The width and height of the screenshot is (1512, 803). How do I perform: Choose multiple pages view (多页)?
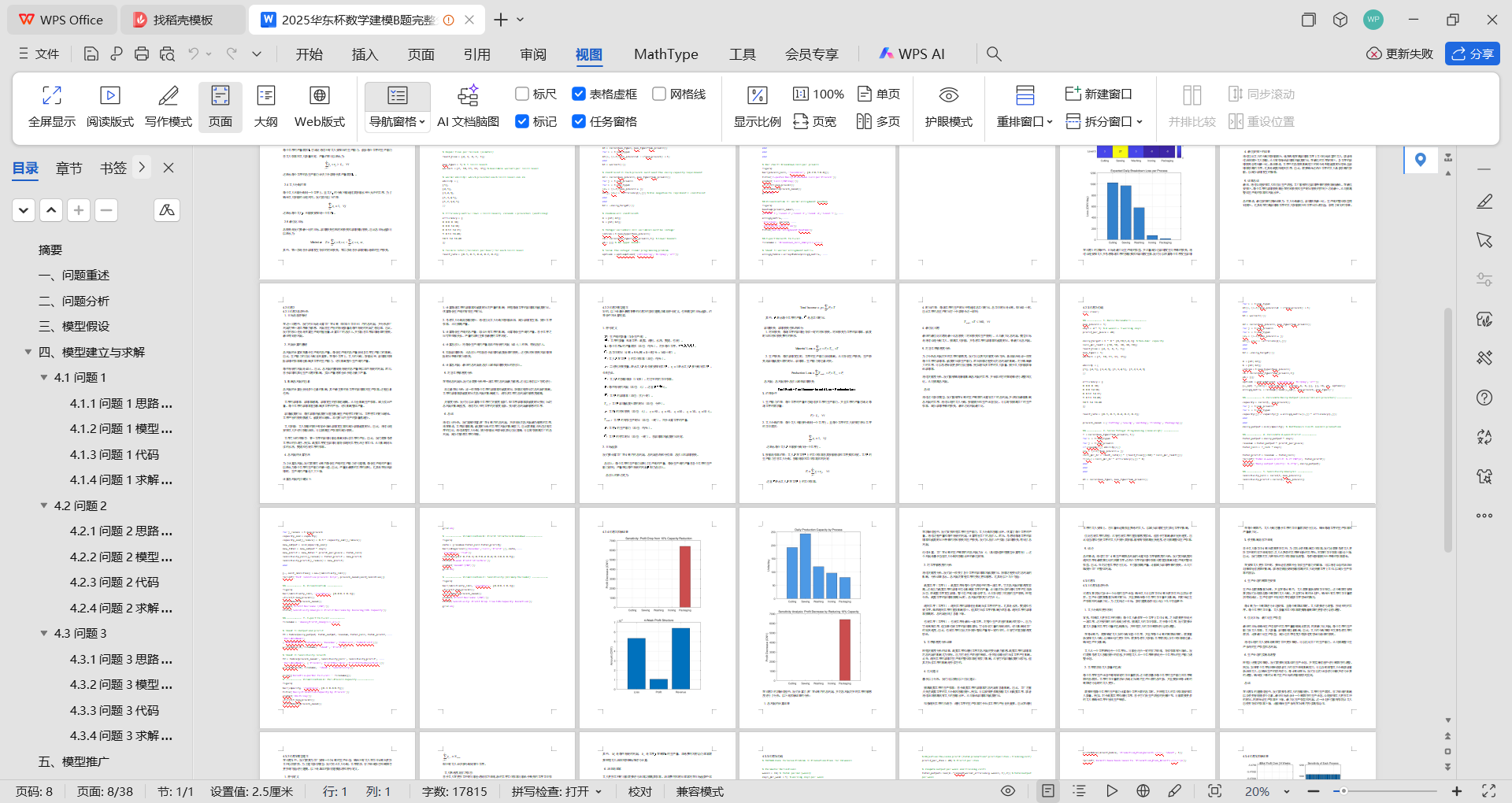coord(879,121)
